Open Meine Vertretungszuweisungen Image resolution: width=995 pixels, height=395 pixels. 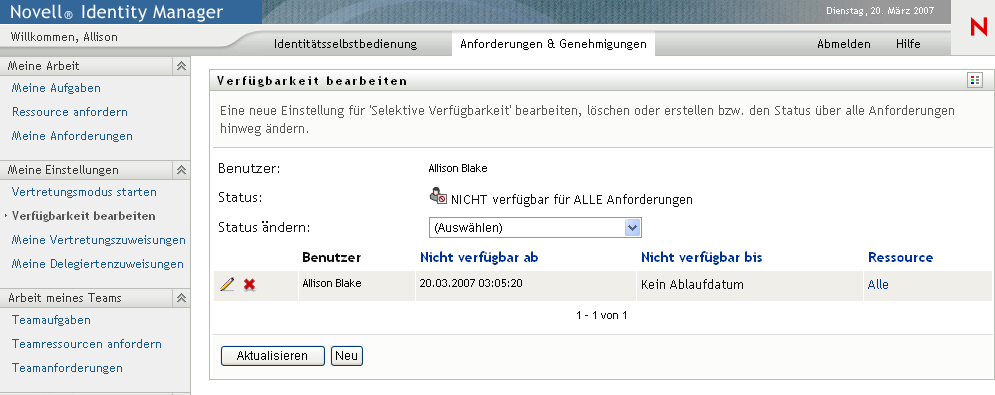[x=98, y=240]
